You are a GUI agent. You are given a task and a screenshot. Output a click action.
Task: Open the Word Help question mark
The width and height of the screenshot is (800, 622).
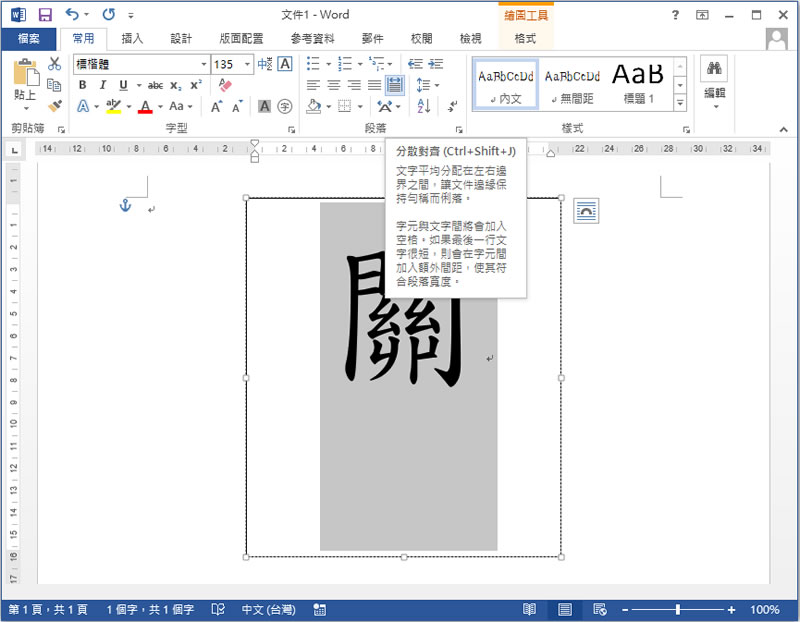[676, 15]
